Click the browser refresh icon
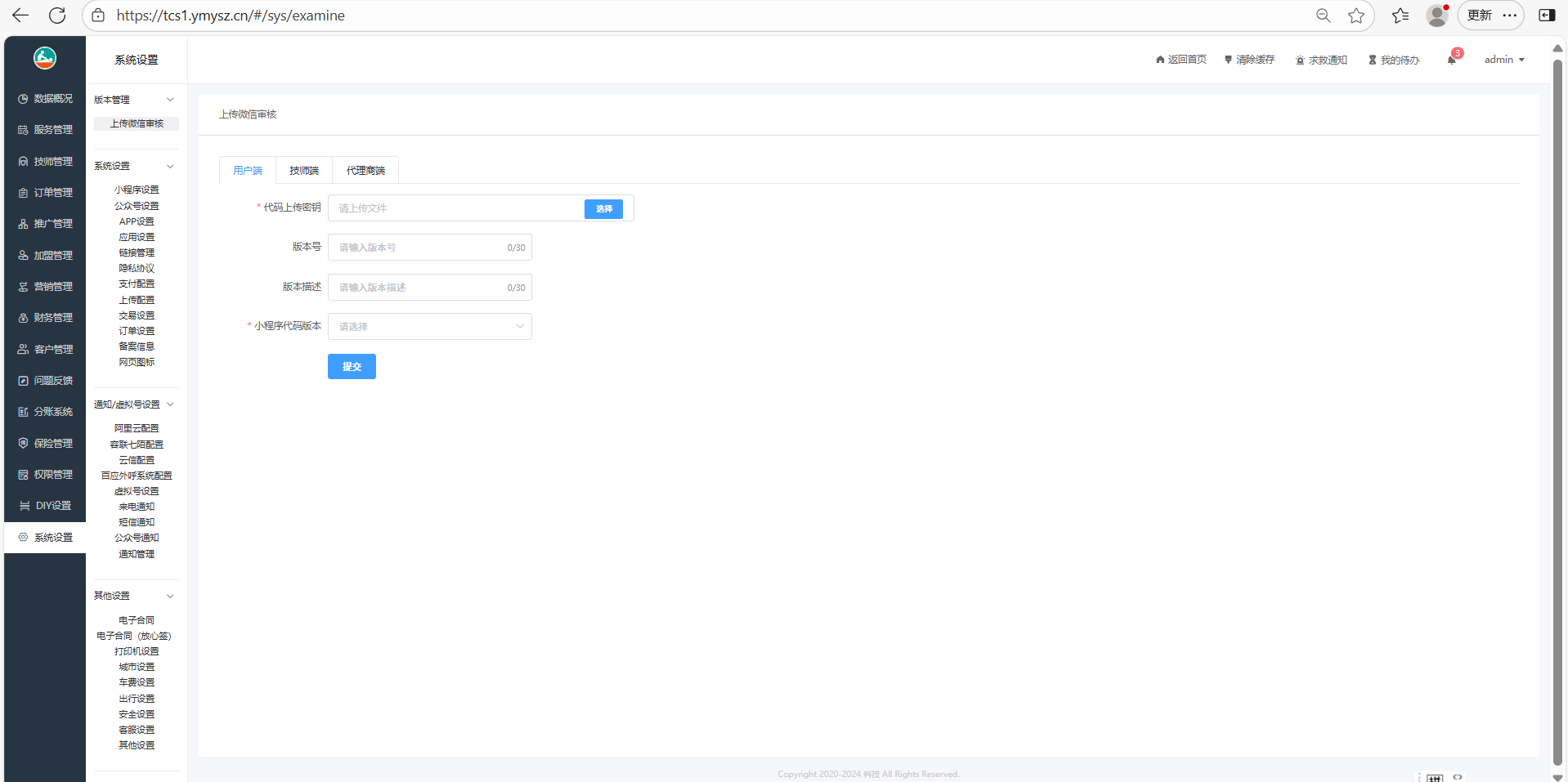Viewport: 1568px width, 782px height. click(x=57, y=16)
